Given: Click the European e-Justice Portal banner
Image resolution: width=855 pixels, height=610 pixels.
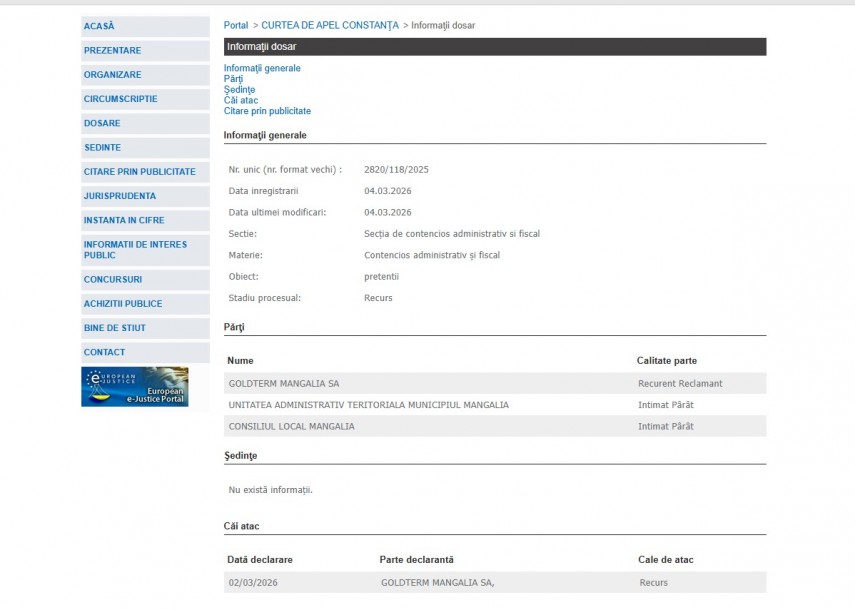Looking at the screenshot, I should (134, 387).
